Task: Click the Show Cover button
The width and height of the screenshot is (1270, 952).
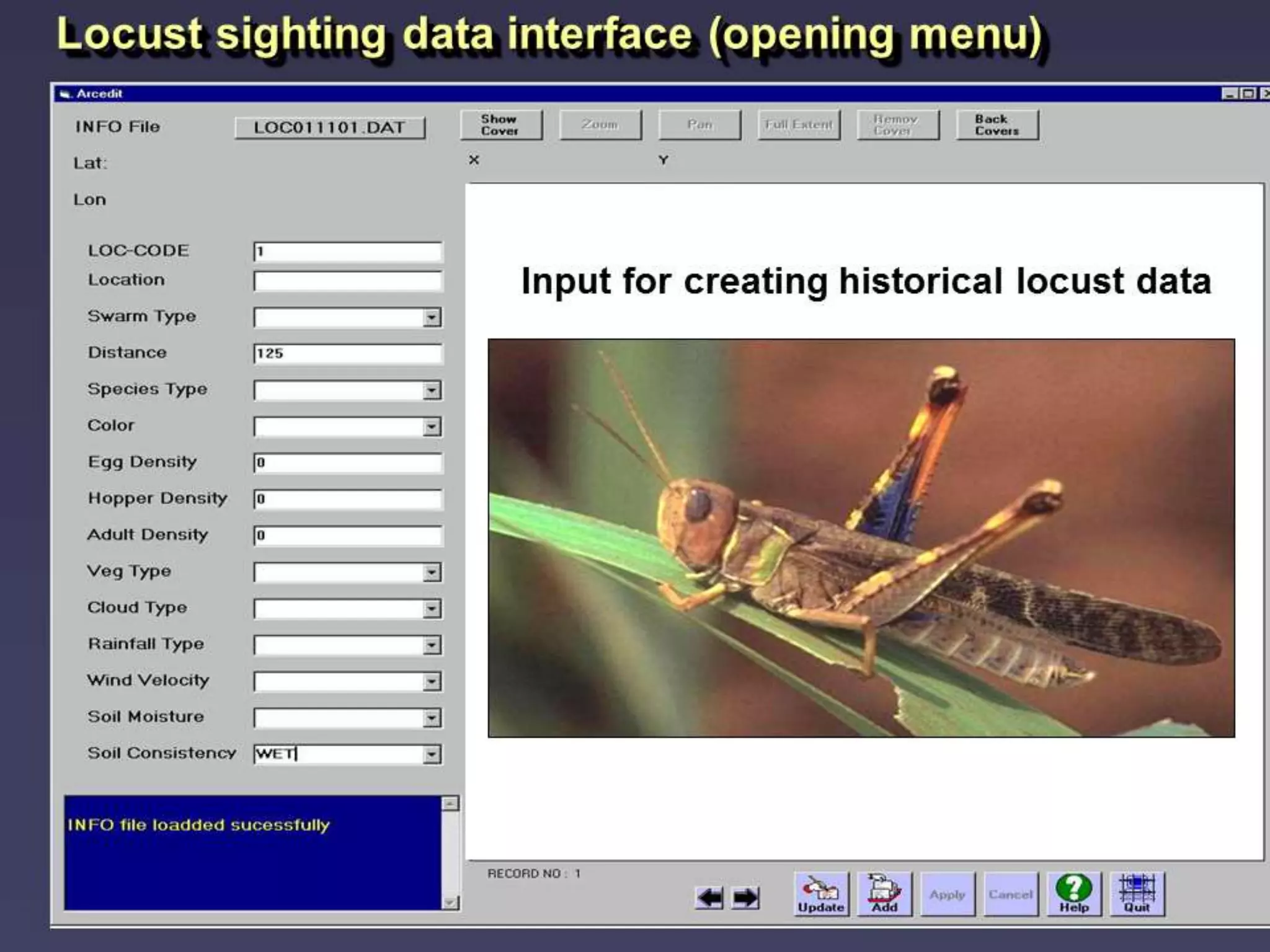Action: (500, 125)
